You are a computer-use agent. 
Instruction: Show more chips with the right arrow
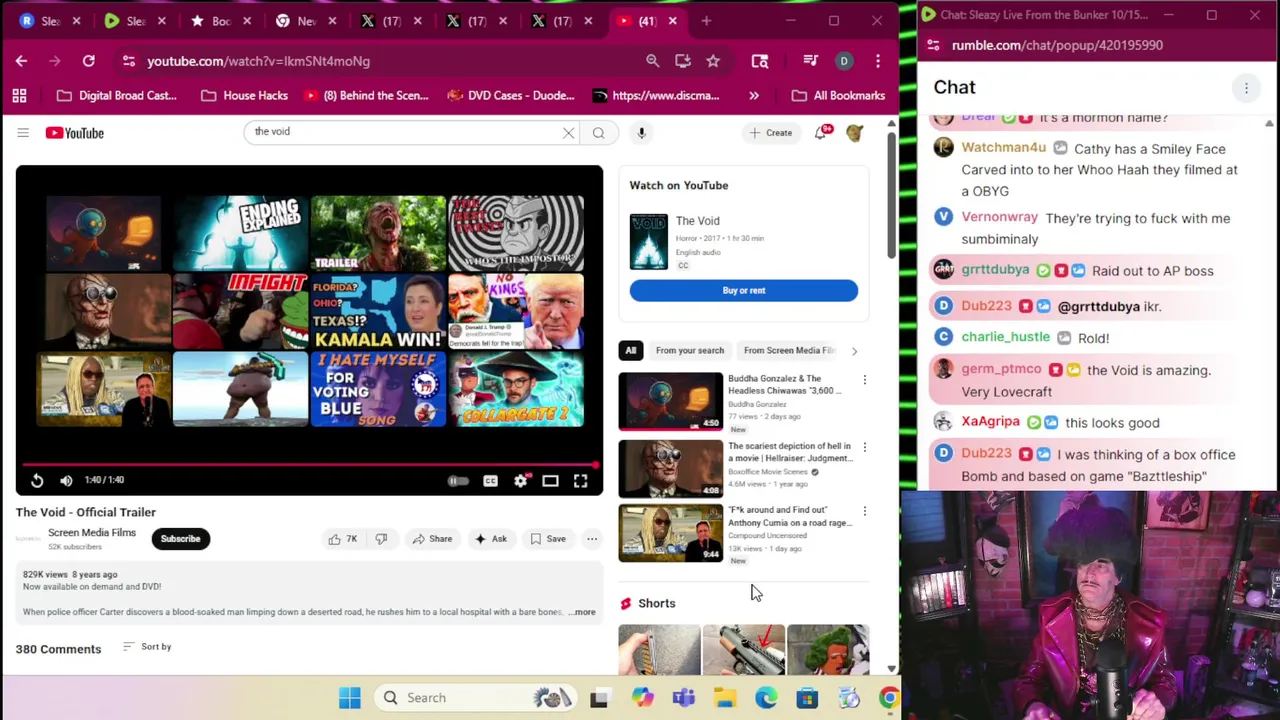[x=854, y=351]
